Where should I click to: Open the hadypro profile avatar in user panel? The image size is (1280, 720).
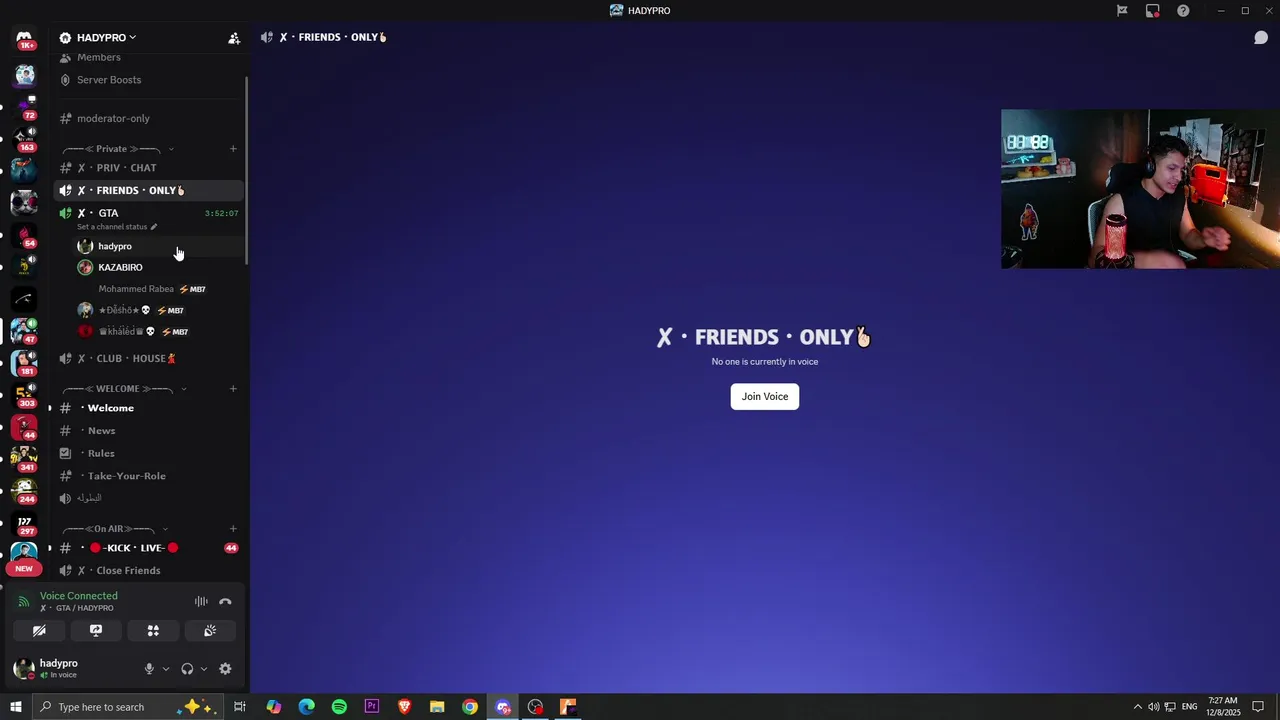coord(24,669)
